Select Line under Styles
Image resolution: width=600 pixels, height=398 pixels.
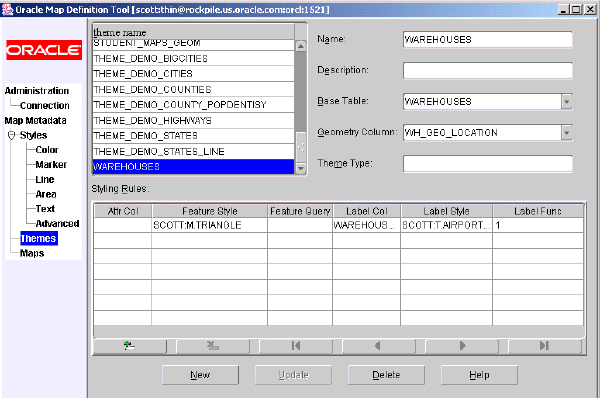45,179
